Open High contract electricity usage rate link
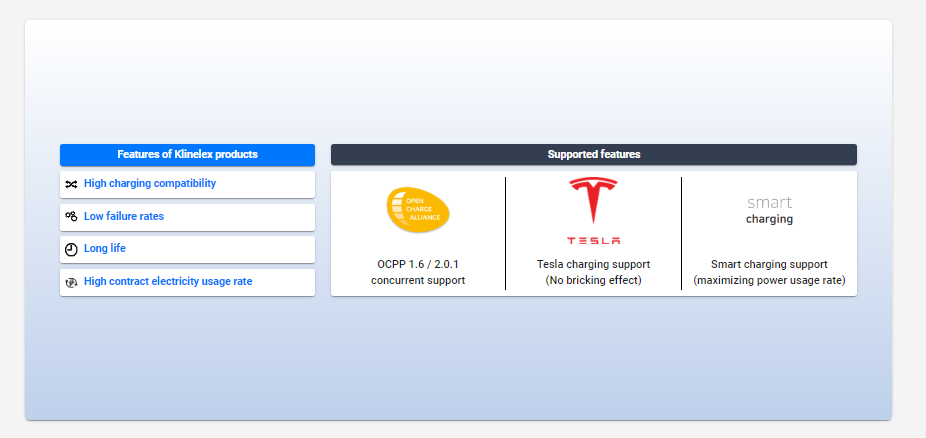 (x=168, y=282)
